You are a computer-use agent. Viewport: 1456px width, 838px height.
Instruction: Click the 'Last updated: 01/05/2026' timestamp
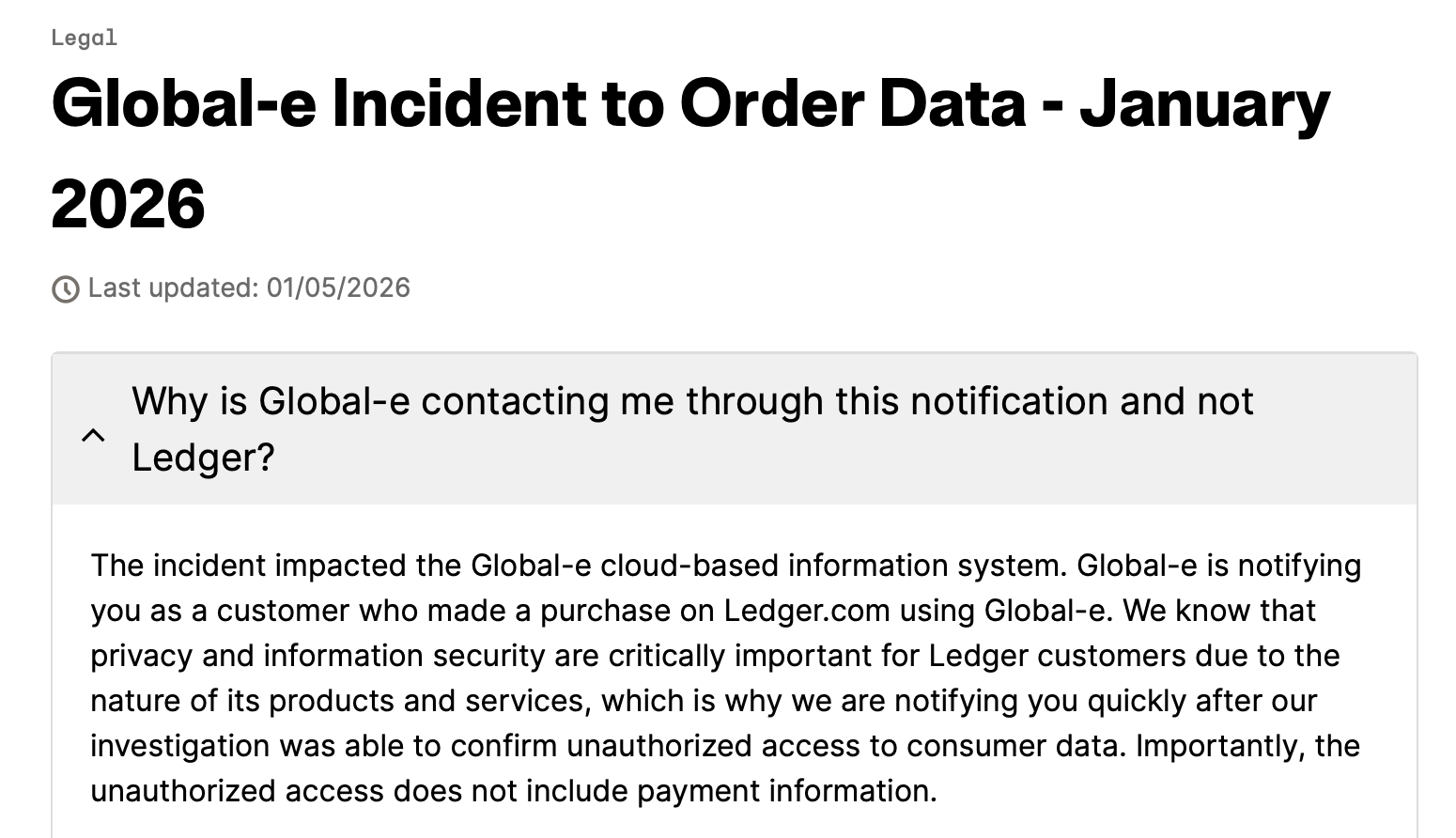point(249,287)
